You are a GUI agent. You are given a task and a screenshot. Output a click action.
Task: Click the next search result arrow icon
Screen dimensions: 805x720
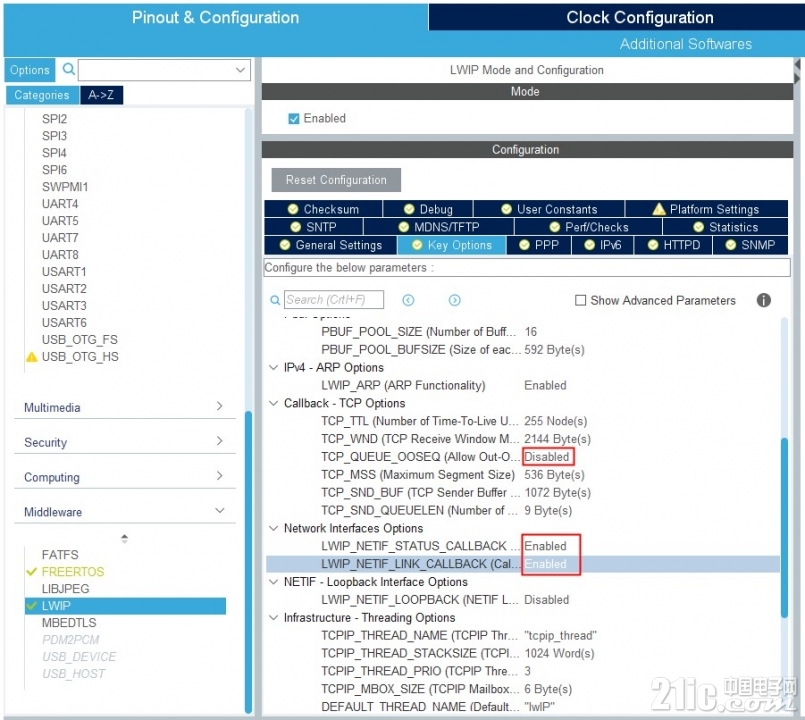click(454, 300)
